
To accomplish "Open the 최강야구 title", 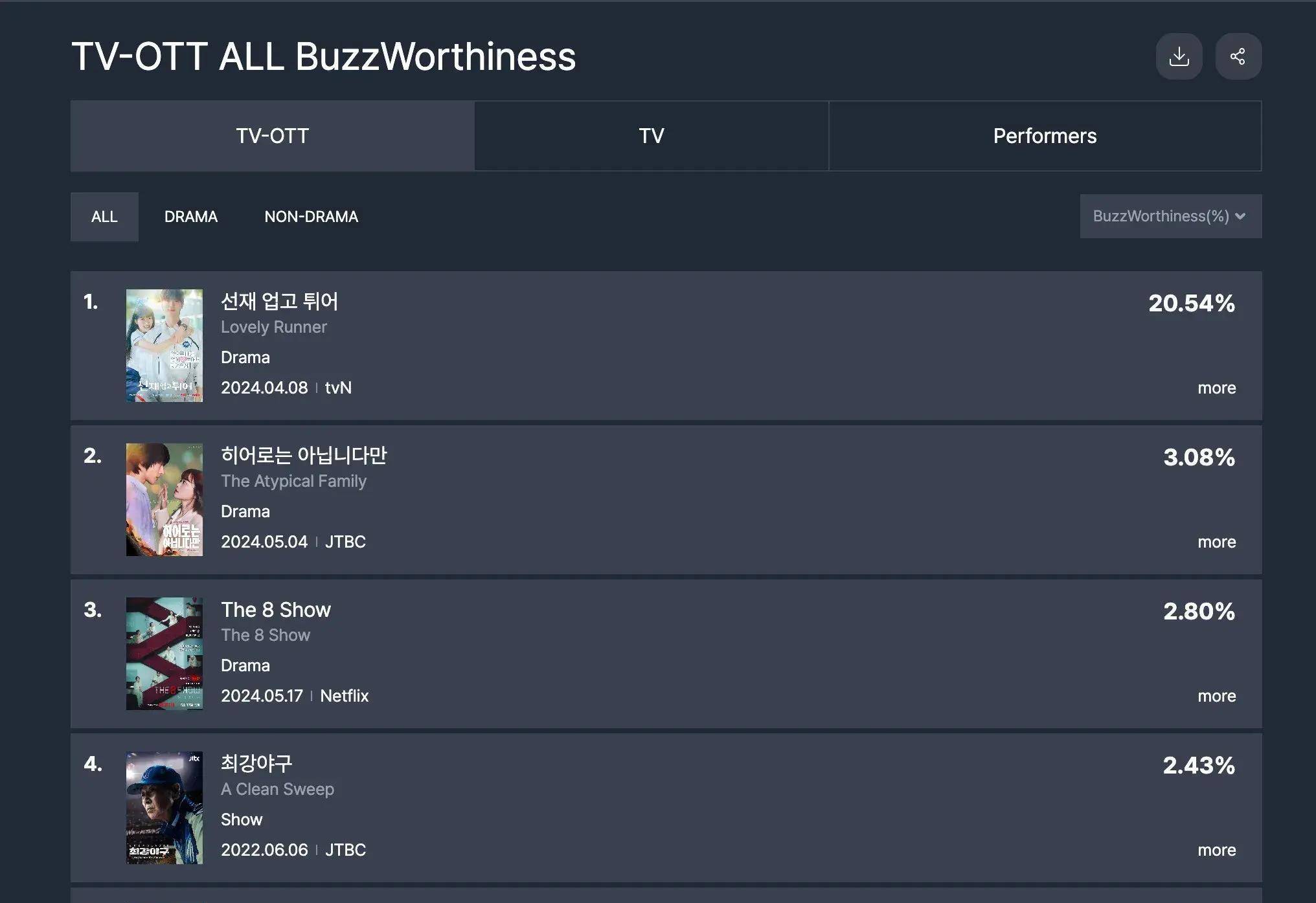I will tap(256, 763).
